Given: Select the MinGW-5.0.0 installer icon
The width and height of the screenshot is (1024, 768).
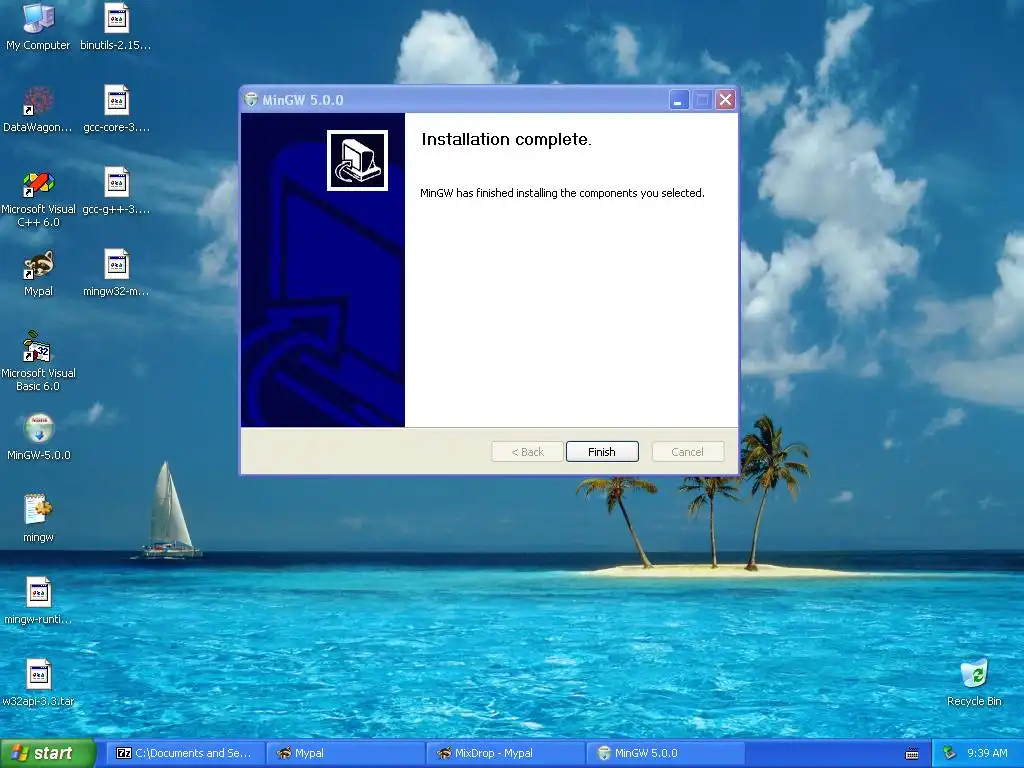Looking at the screenshot, I should 39,437.
